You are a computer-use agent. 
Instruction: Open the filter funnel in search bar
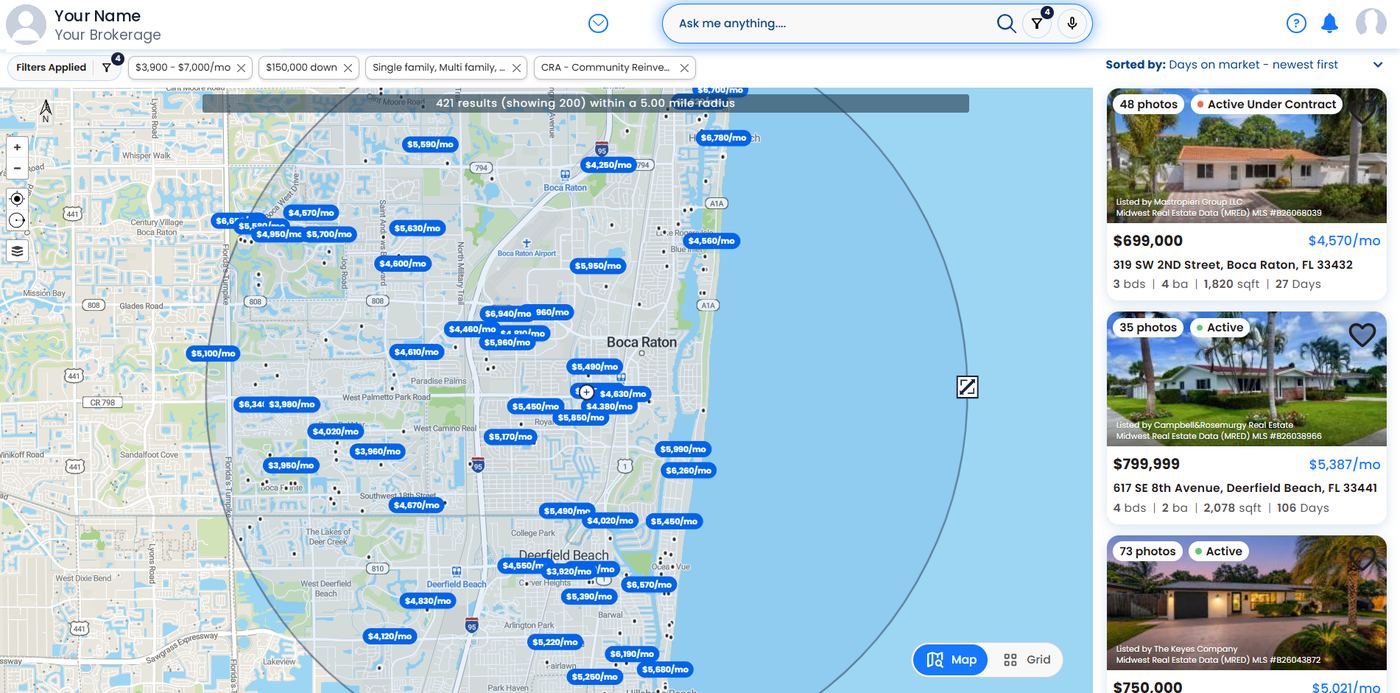click(1038, 23)
